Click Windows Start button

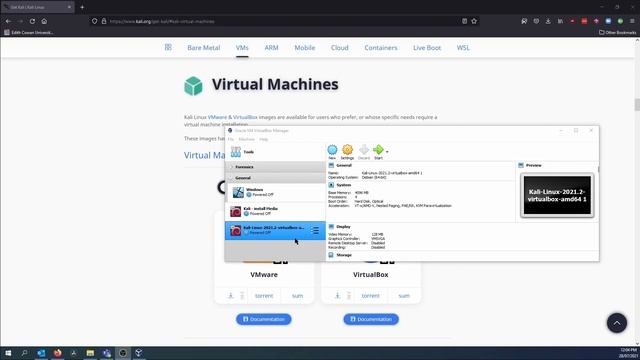8,353
